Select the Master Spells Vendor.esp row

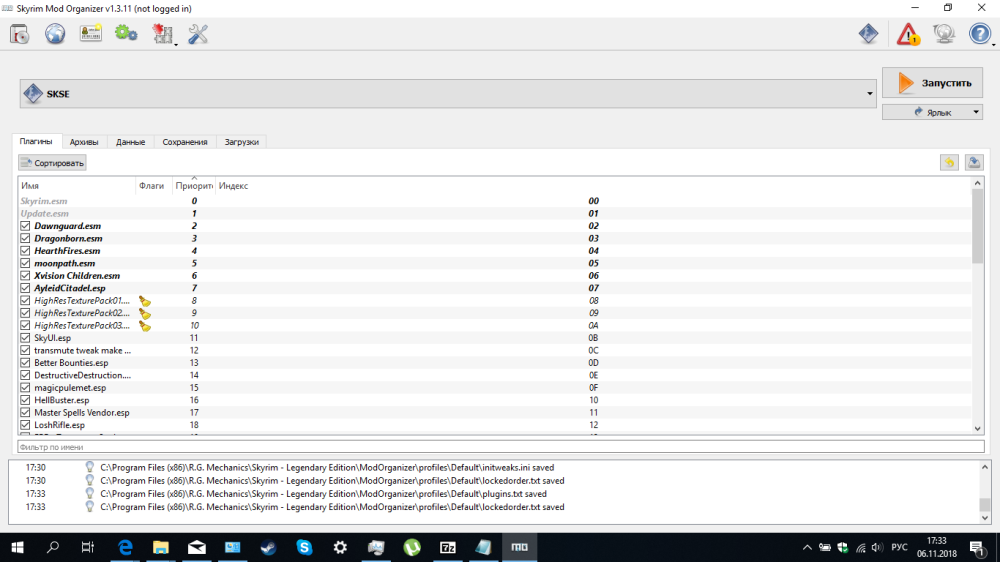pyautogui.click(x=494, y=413)
